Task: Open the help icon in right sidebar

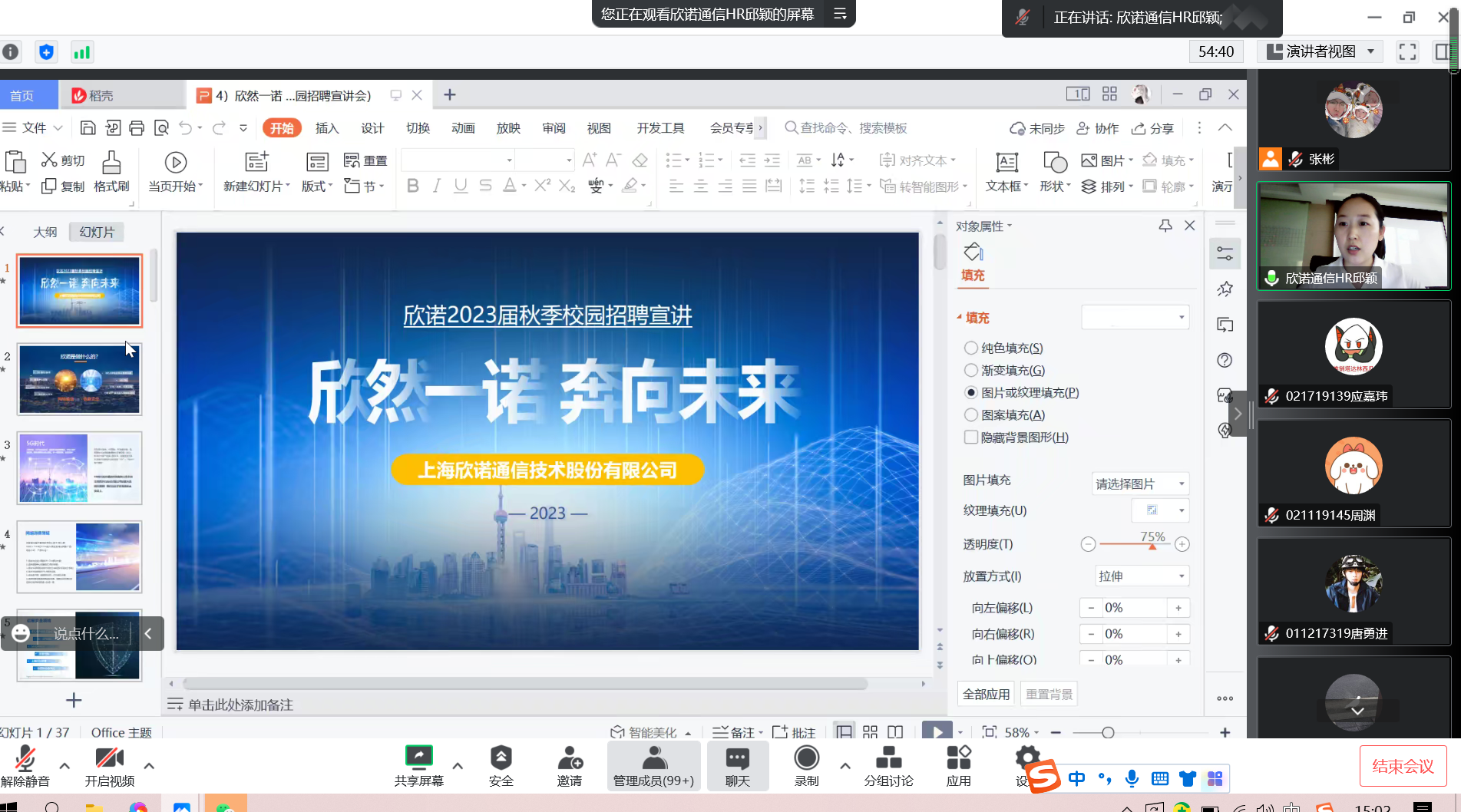Action: [1225, 360]
